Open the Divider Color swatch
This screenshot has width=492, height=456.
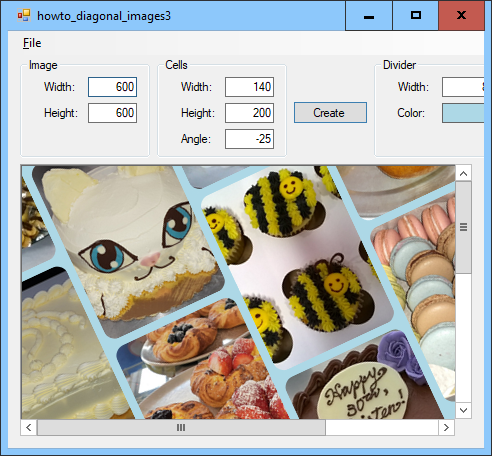coord(463,113)
